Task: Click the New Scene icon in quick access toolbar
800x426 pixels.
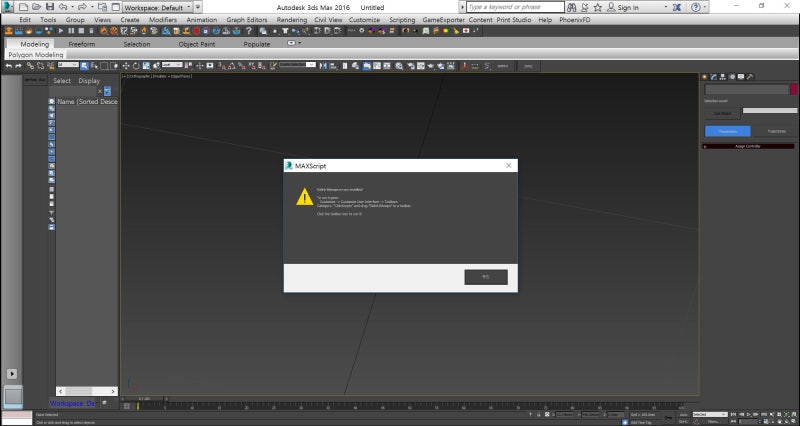Action: (23, 7)
